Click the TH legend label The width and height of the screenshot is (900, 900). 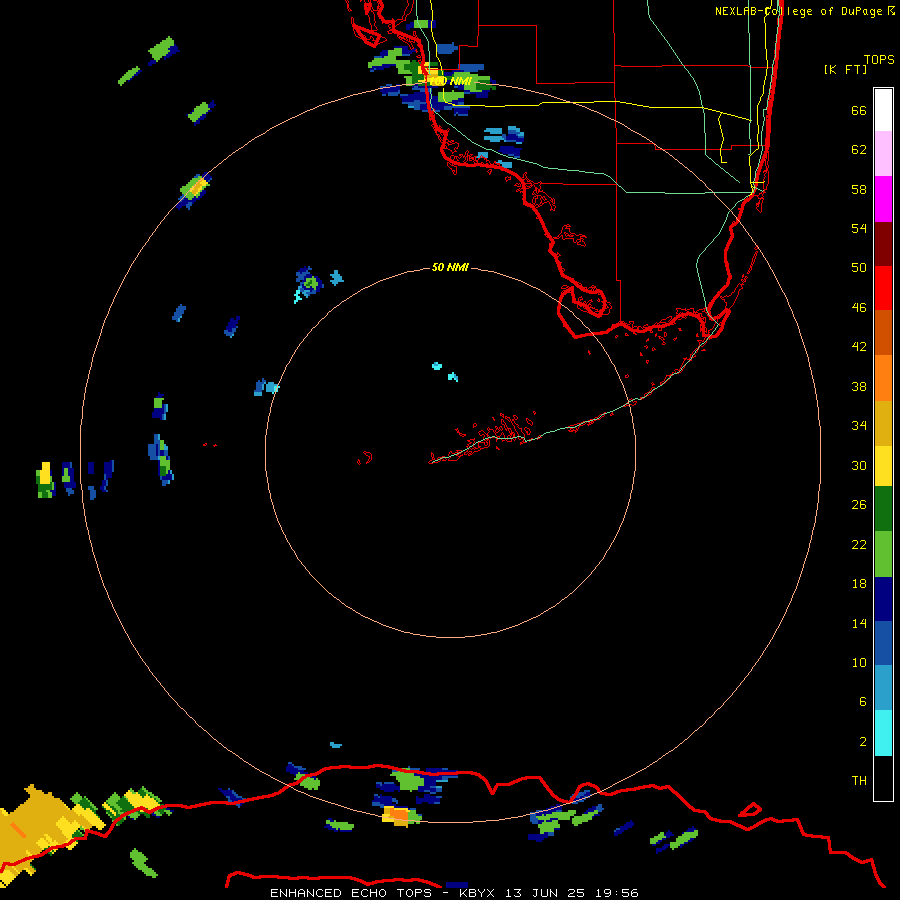coord(859,781)
